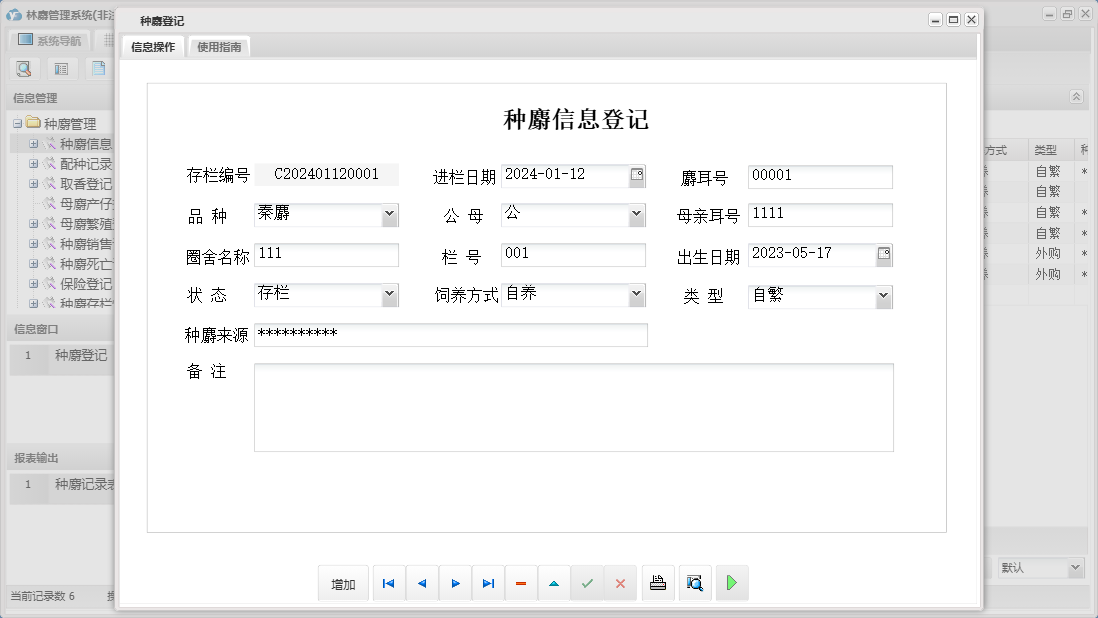This screenshot has height=618, width=1098.
Task: Click inside the 备注 remarks field
Action: click(573, 405)
